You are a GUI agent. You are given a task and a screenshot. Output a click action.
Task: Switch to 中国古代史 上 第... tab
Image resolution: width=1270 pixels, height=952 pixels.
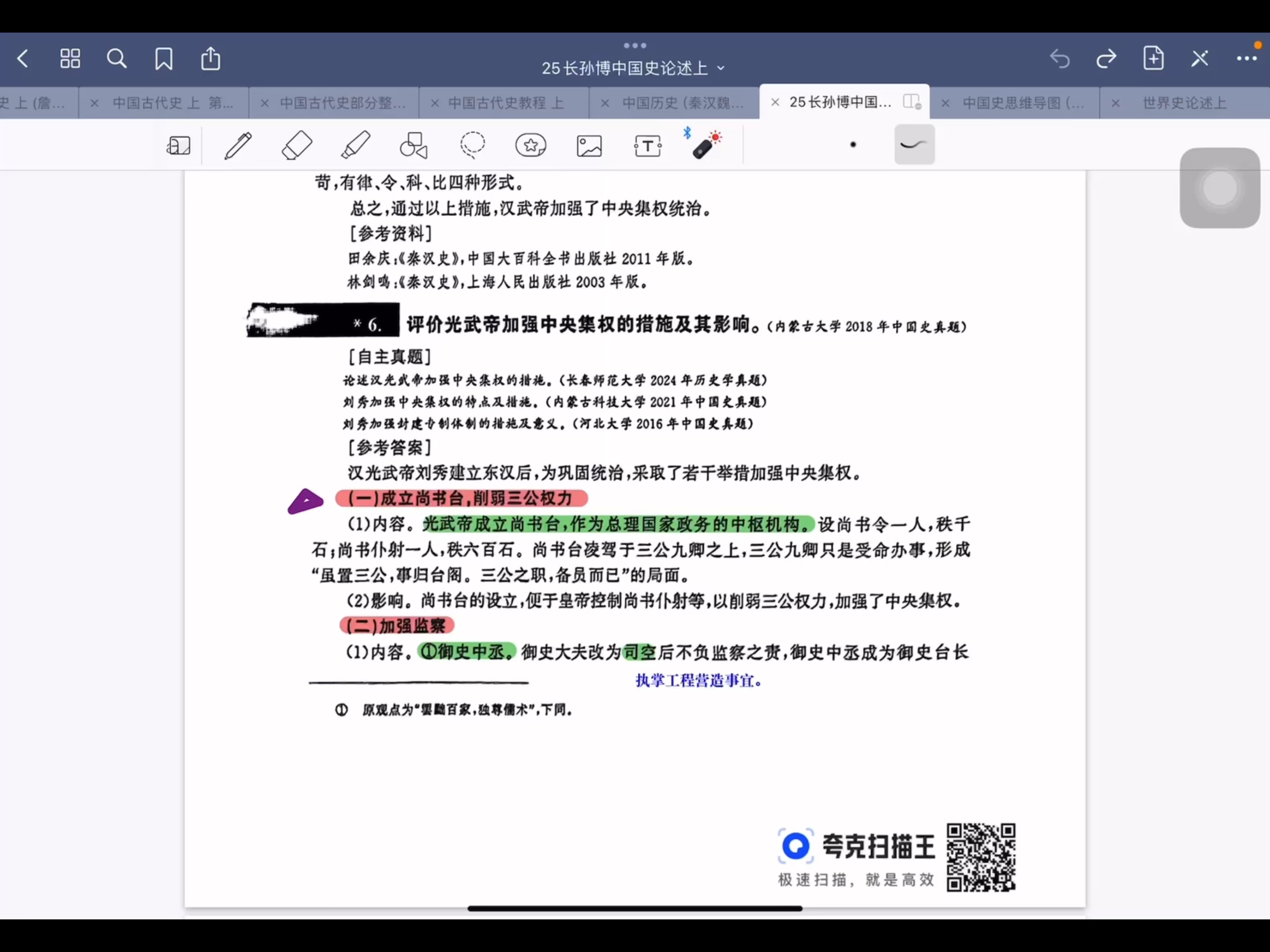(172, 103)
